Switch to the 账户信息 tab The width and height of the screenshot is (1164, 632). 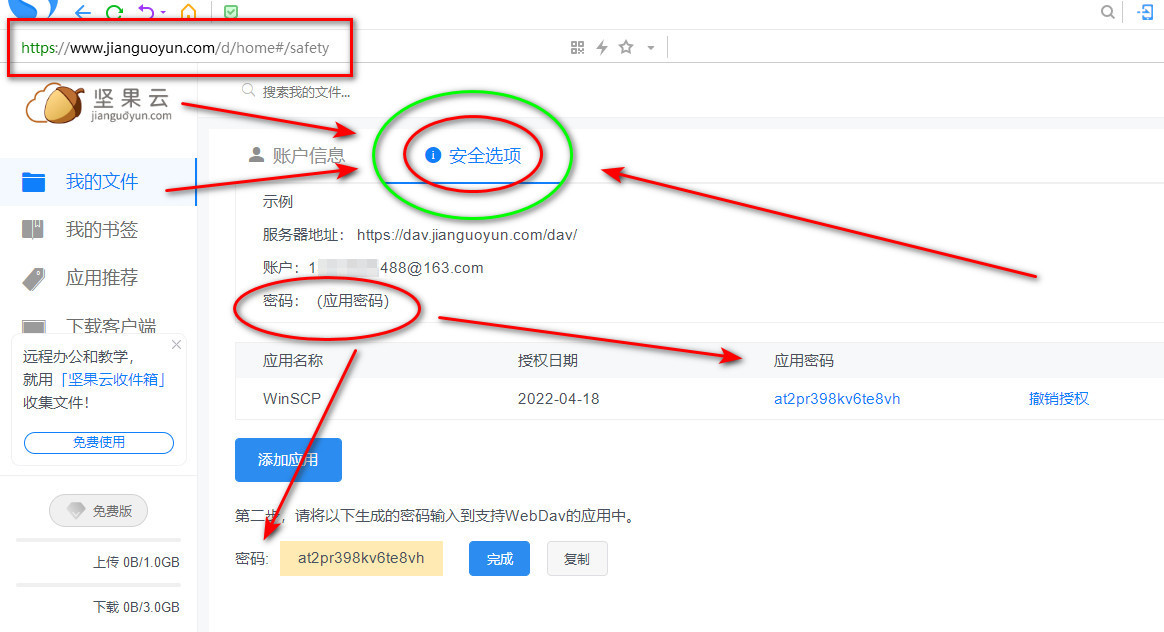pyautogui.click(x=297, y=155)
